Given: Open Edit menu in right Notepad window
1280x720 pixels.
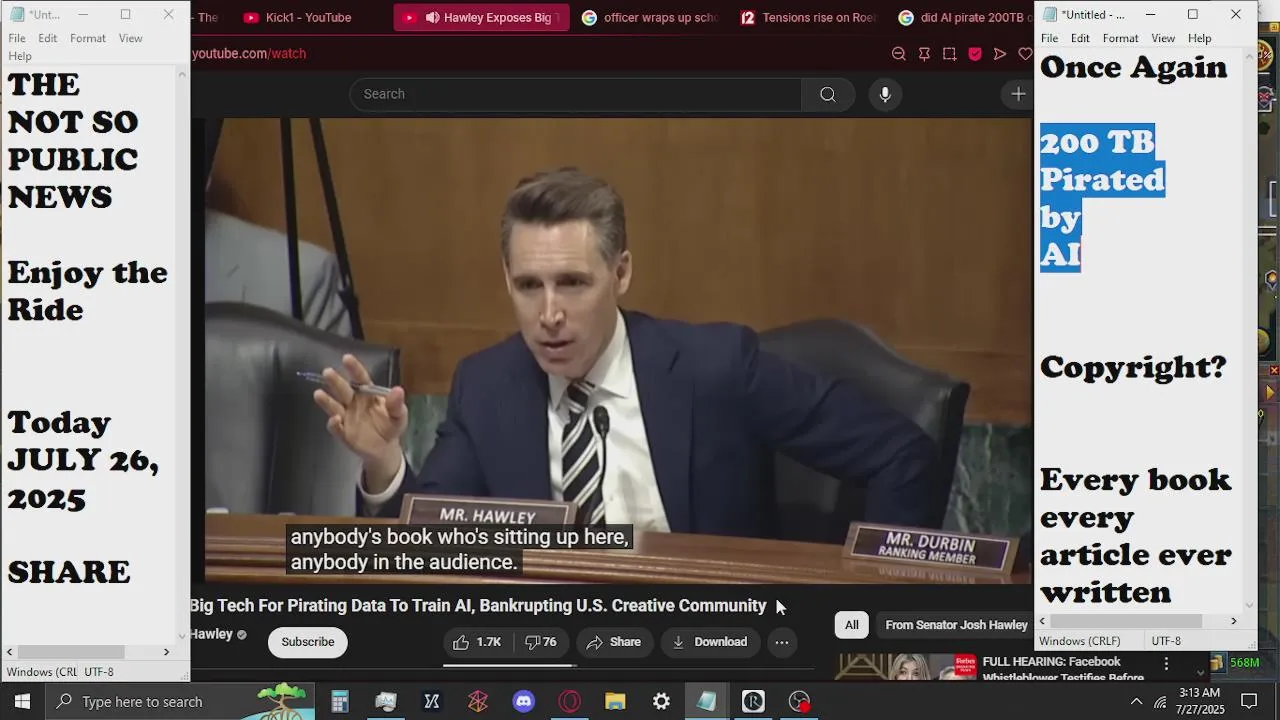Looking at the screenshot, I should coord(1080,38).
